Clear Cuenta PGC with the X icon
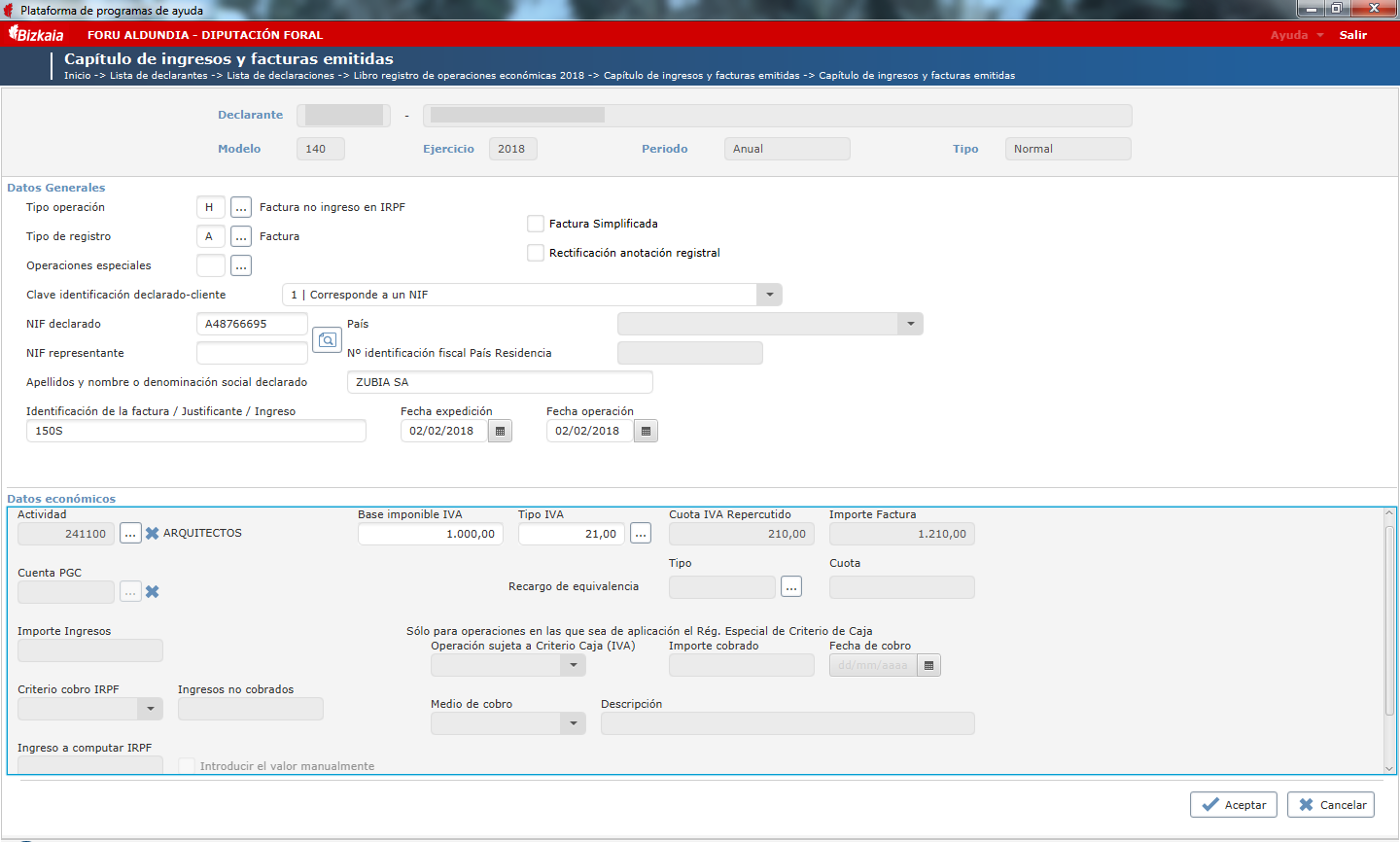Viewport: 1400px width, 842px height. coord(153,592)
